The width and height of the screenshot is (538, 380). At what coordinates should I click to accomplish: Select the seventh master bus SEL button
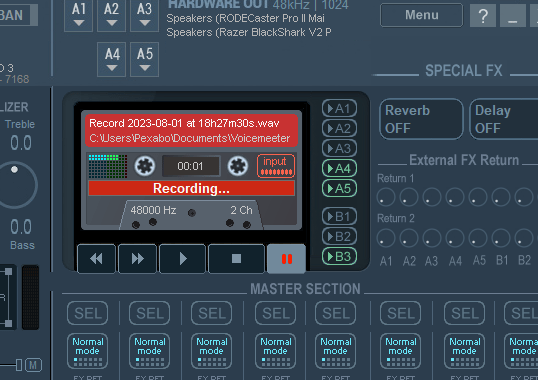click(x=465, y=313)
